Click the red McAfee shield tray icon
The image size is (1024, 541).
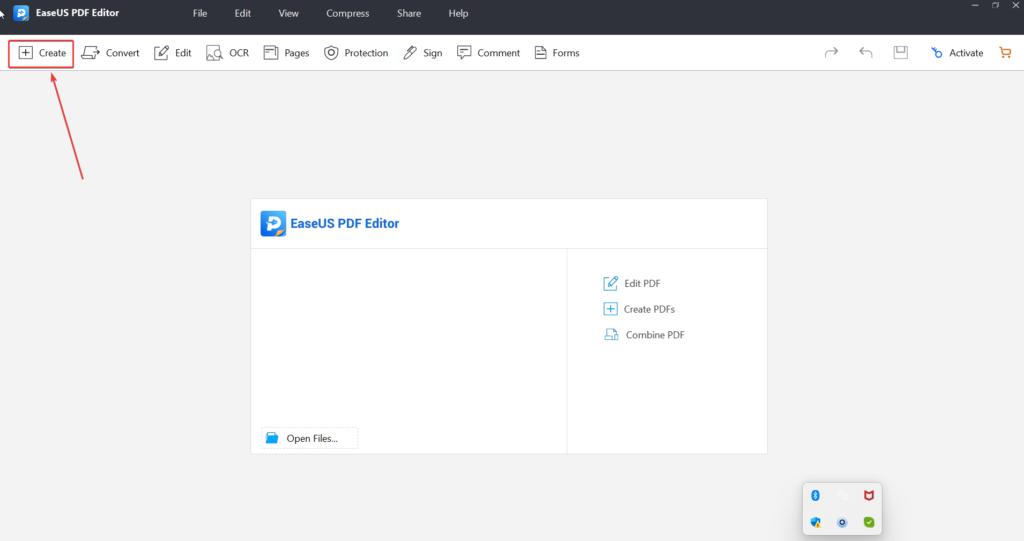click(x=869, y=495)
